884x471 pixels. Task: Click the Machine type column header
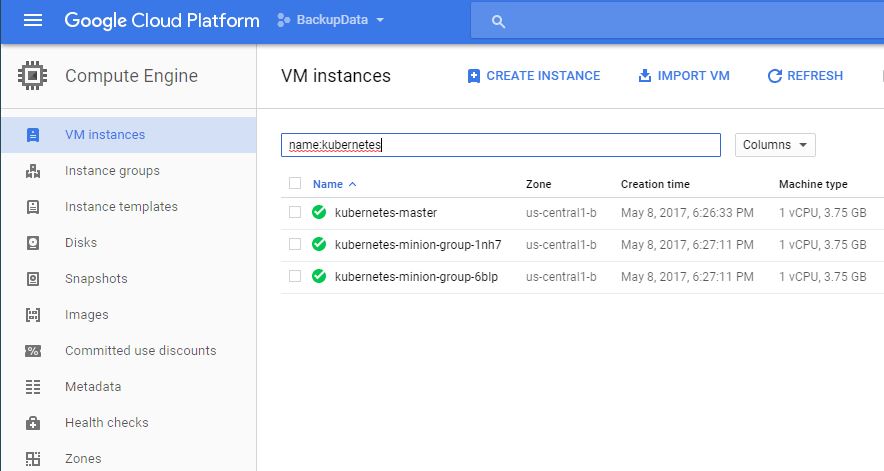point(813,184)
